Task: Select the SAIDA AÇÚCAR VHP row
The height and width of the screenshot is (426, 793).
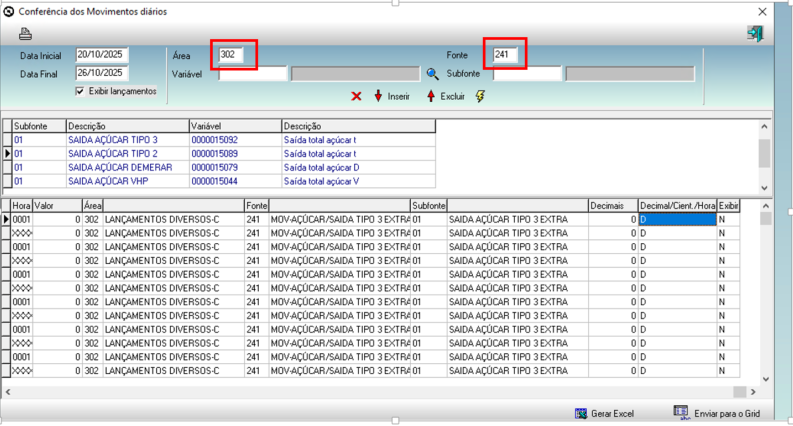Action: [x=219, y=181]
